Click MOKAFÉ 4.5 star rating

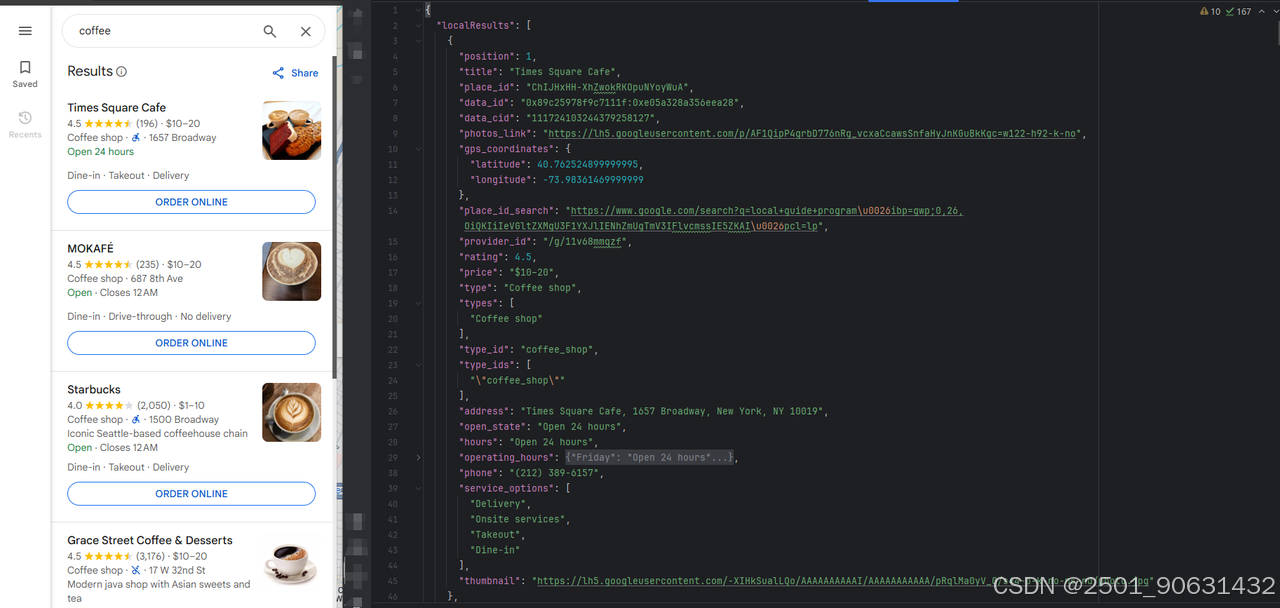point(108,265)
